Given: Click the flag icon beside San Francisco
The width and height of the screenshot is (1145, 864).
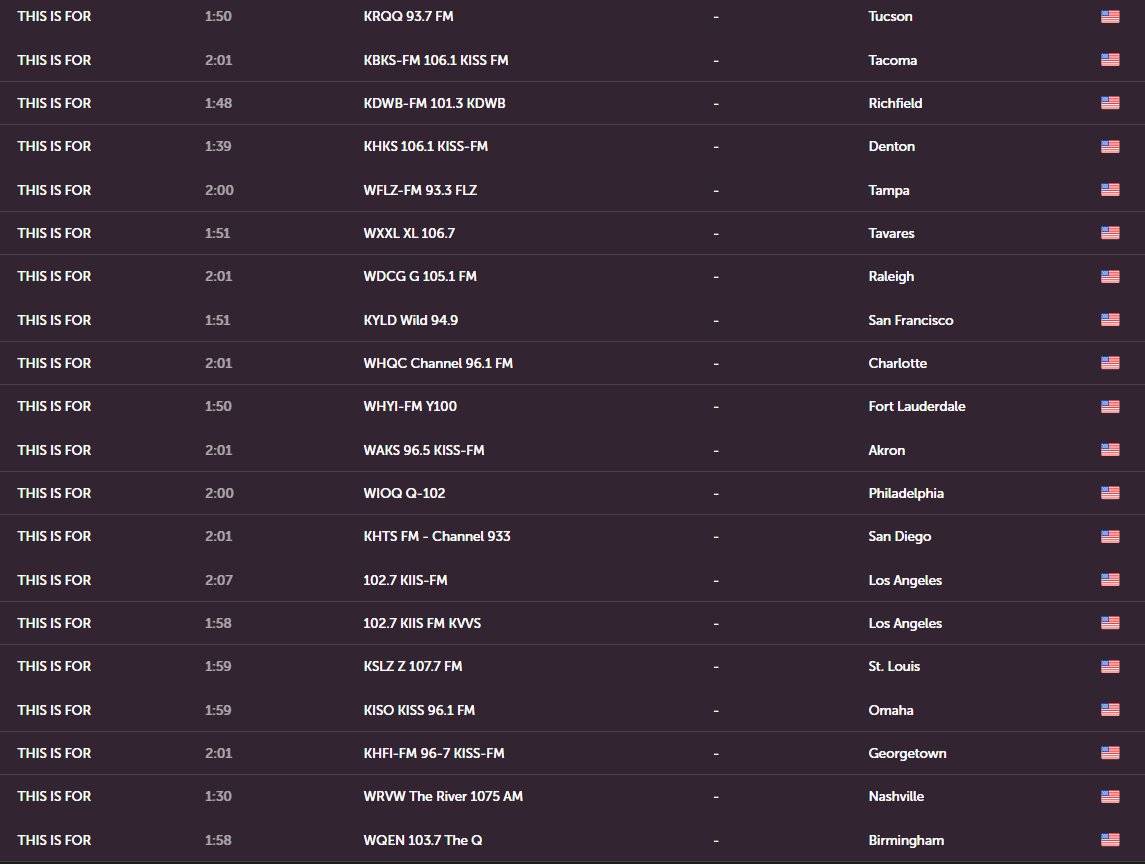Looking at the screenshot, I should pyautogui.click(x=1110, y=320).
